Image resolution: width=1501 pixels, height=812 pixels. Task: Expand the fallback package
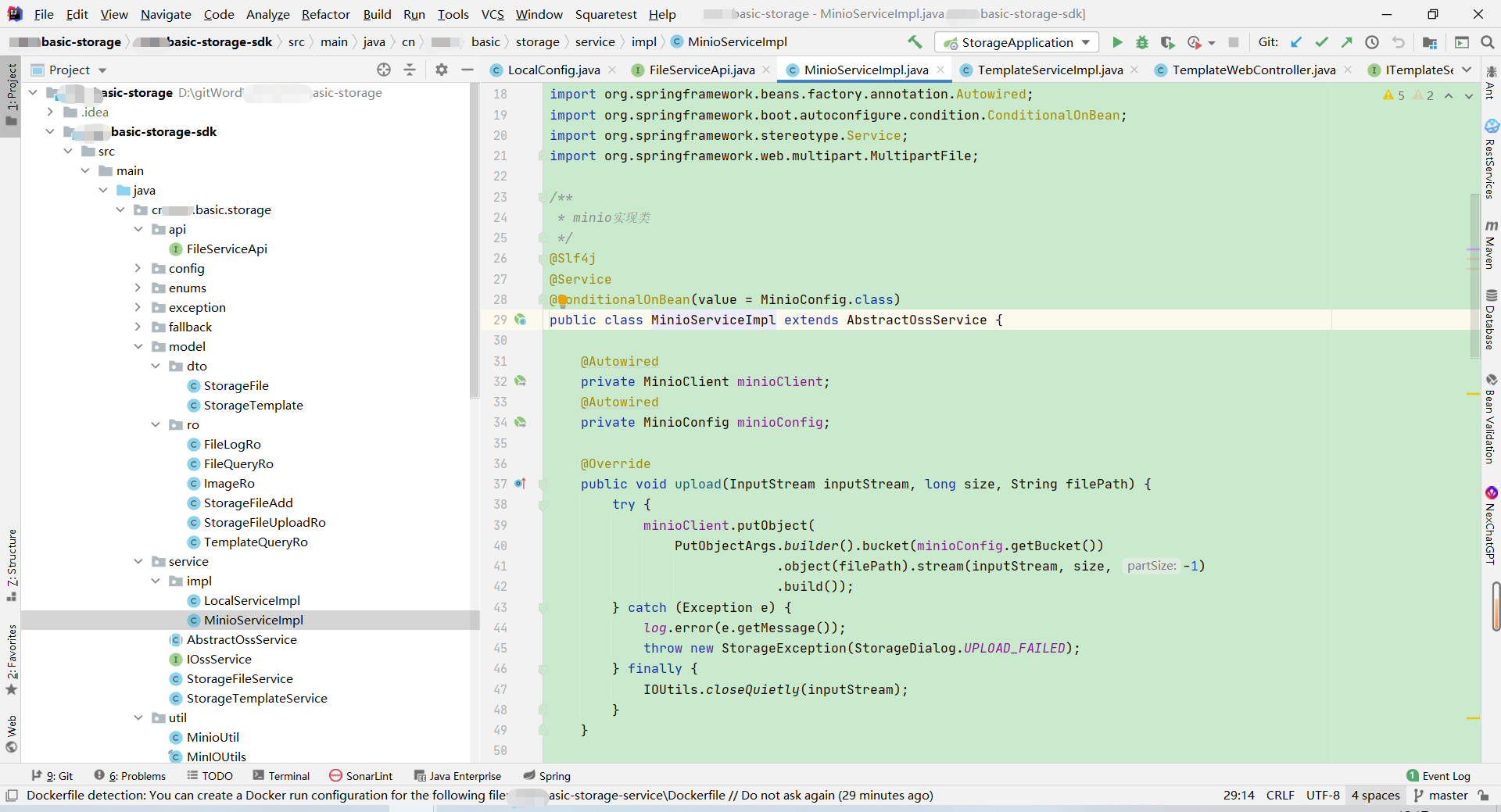[138, 327]
